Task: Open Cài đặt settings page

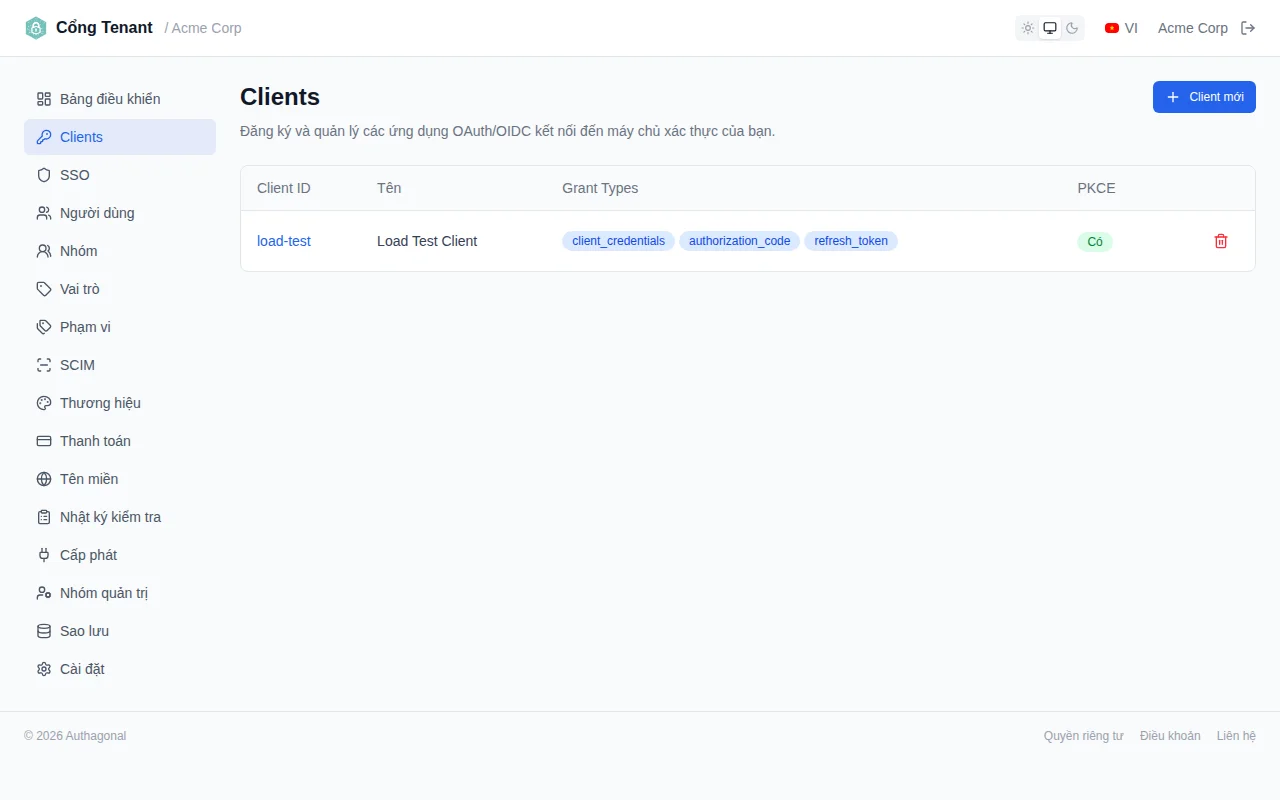Action: (x=120, y=669)
